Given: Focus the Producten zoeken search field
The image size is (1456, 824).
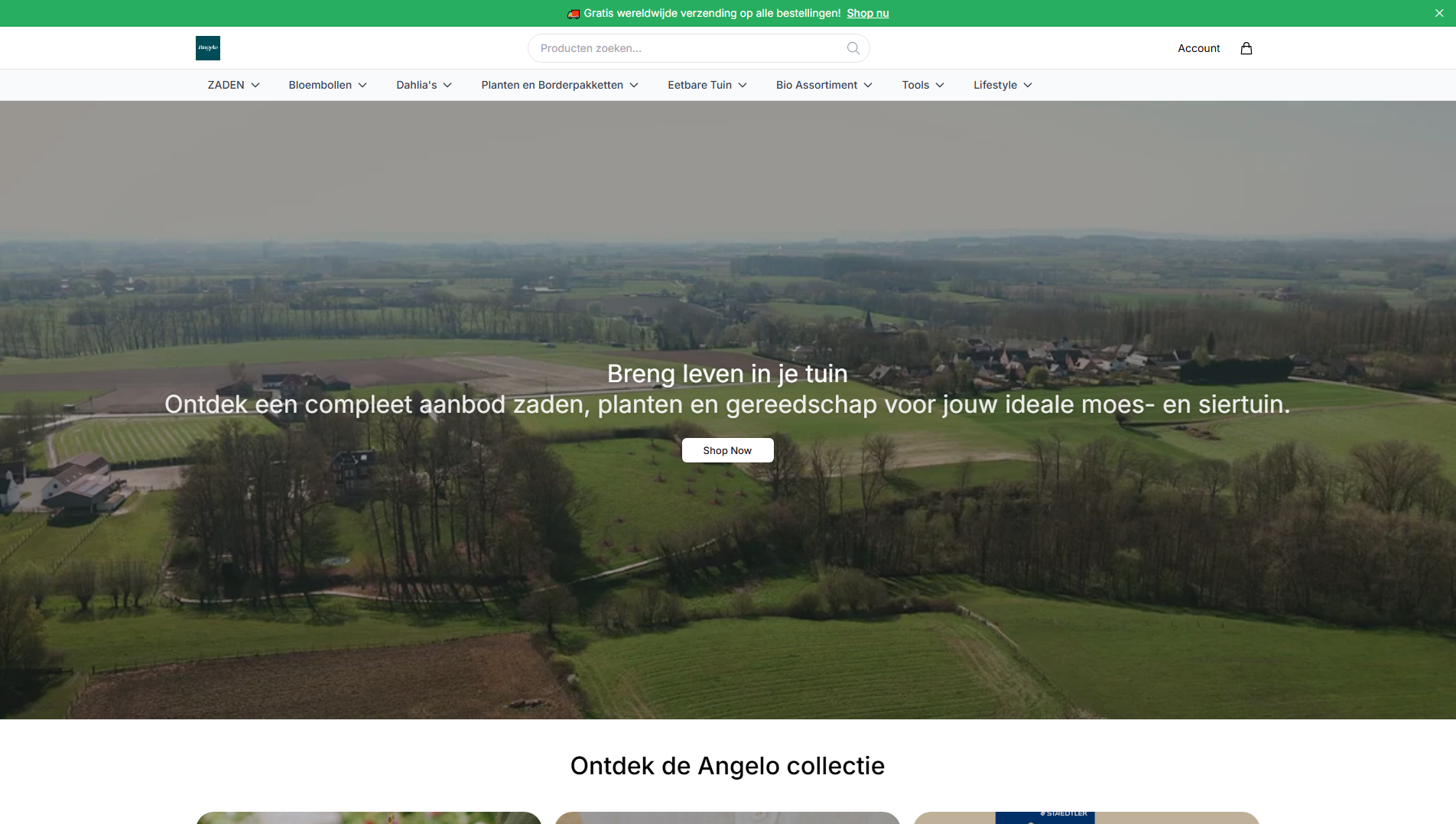Looking at the screenshot, I should (698, 48).
